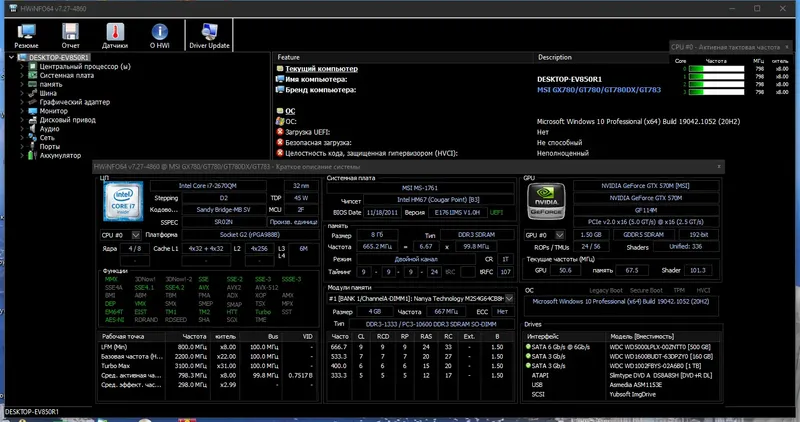
Task: Select the Аккумулятор tree node
Action: point(60,155)
